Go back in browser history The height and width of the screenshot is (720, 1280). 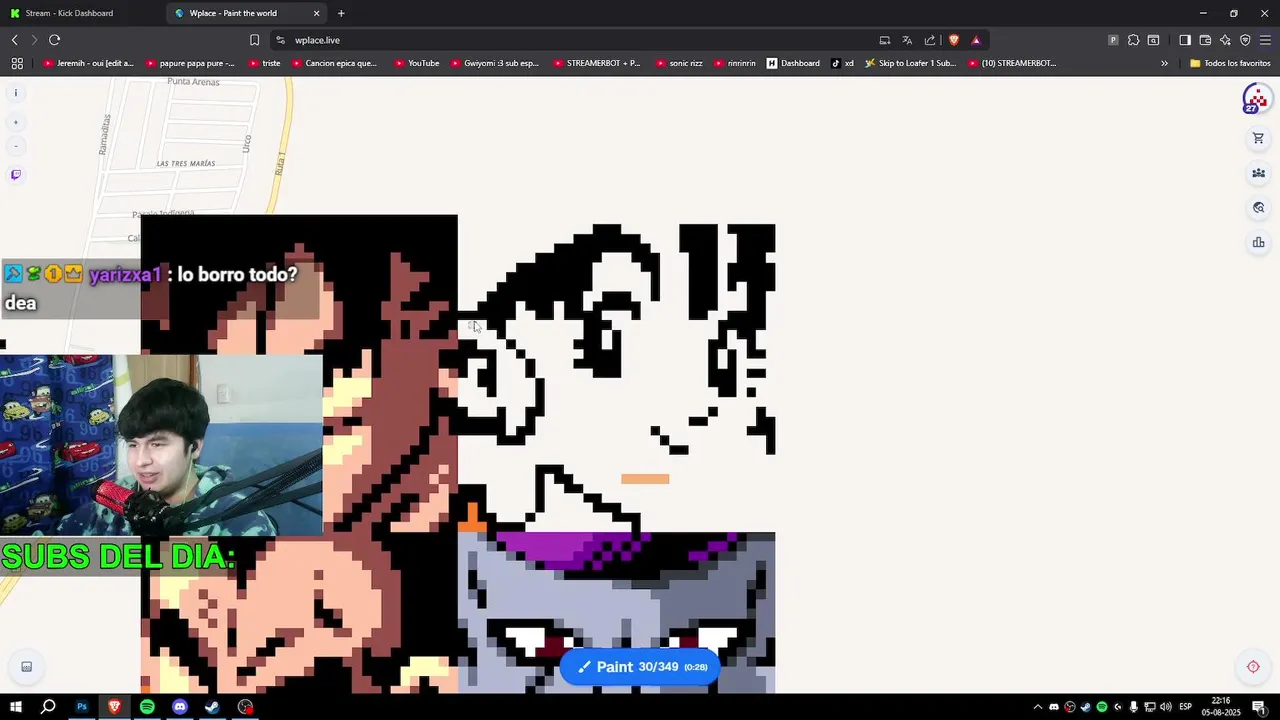pyautogui.click(x=15, y=40)
